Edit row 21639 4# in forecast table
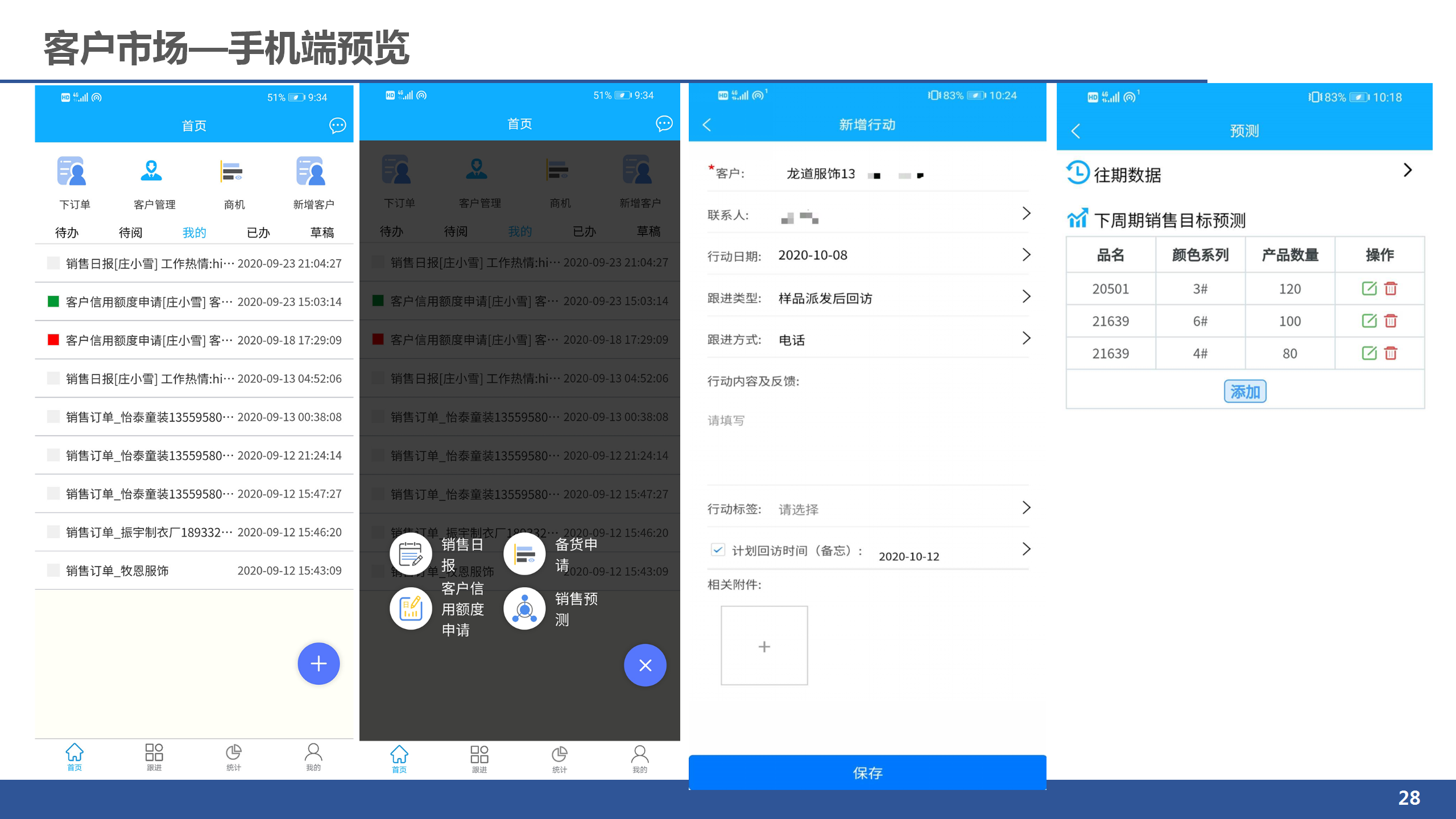This screenshot has height=819, width=1456. [1369, 353]
